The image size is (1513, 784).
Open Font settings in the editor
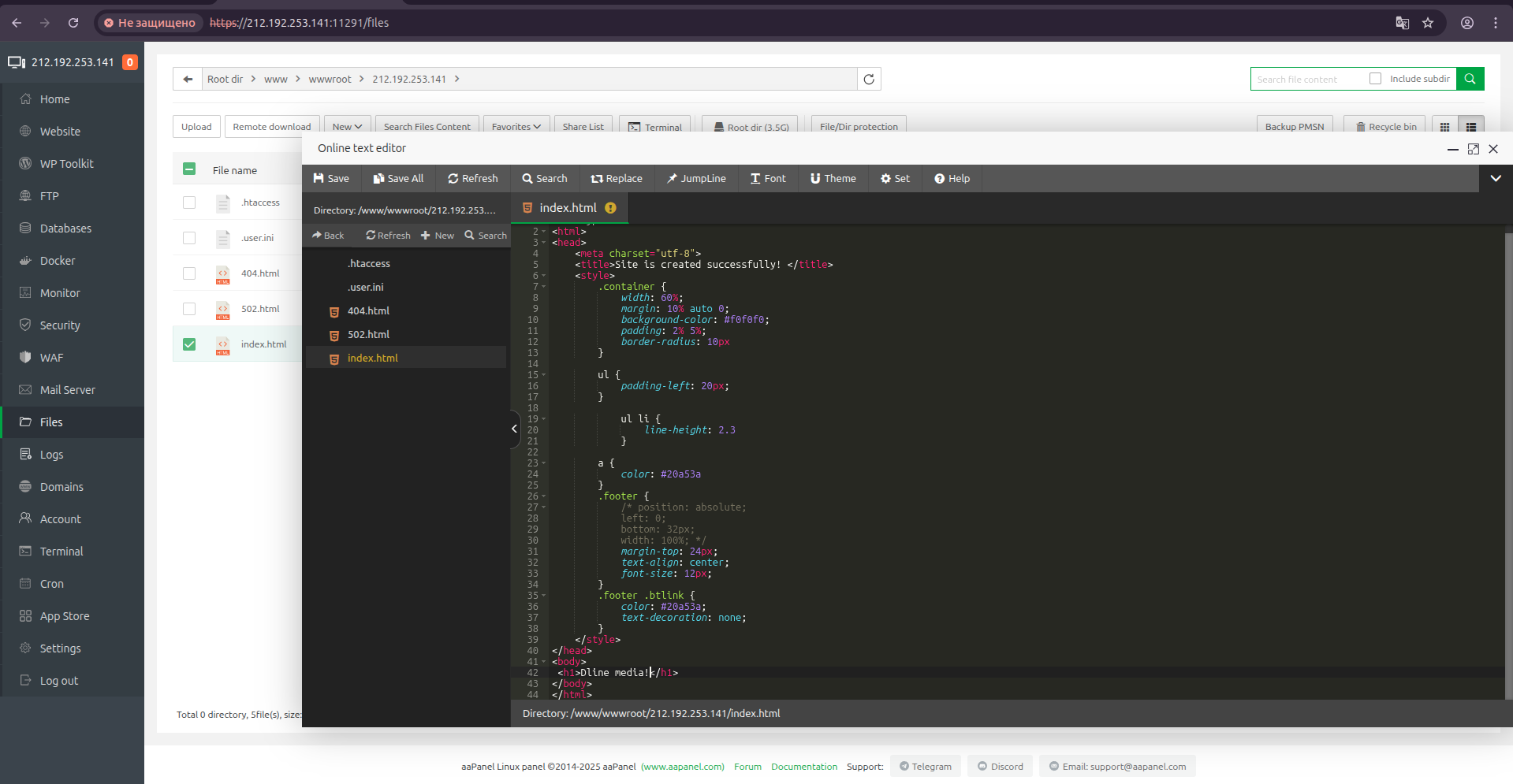[768, 179]
